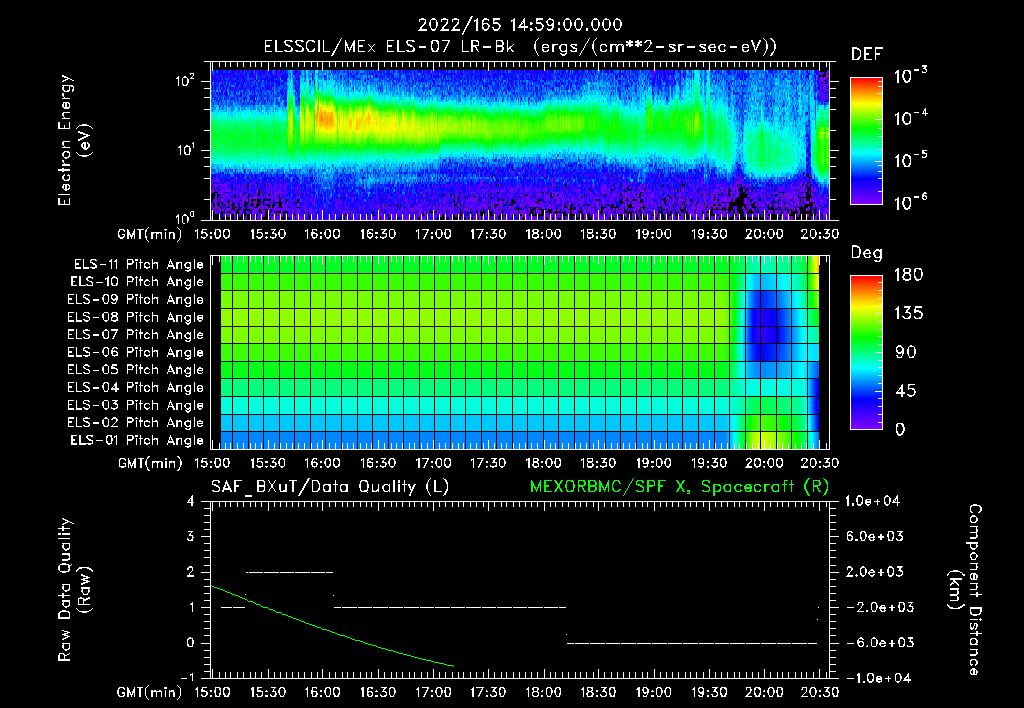Select the ELS-09 Pitch Angle row label
Screen dimensions: 1024x708
136,300
